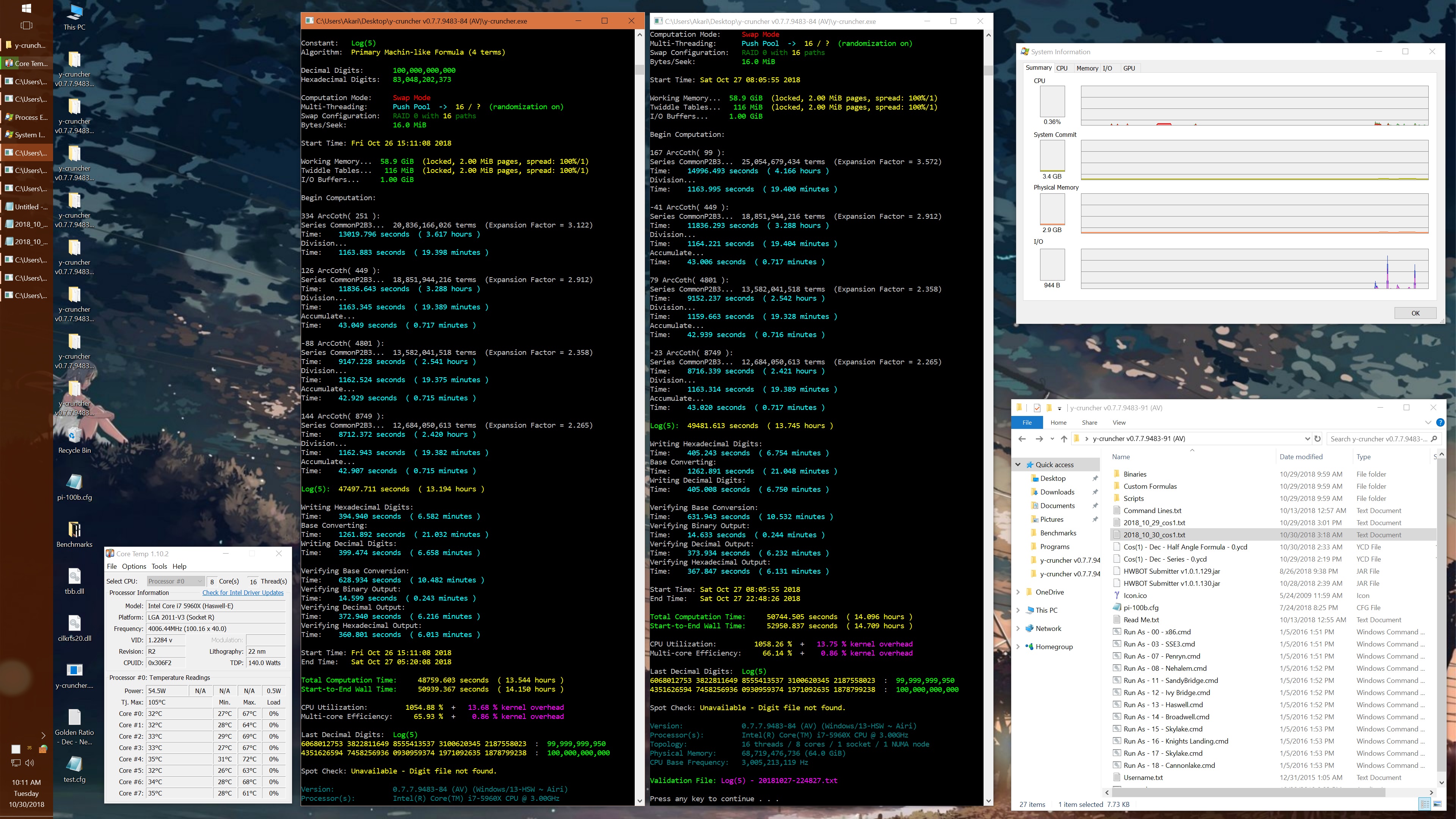Expand the Explorer ribbon chevron
This screenshot has width=1456, height=819.
click(1428, 422)
